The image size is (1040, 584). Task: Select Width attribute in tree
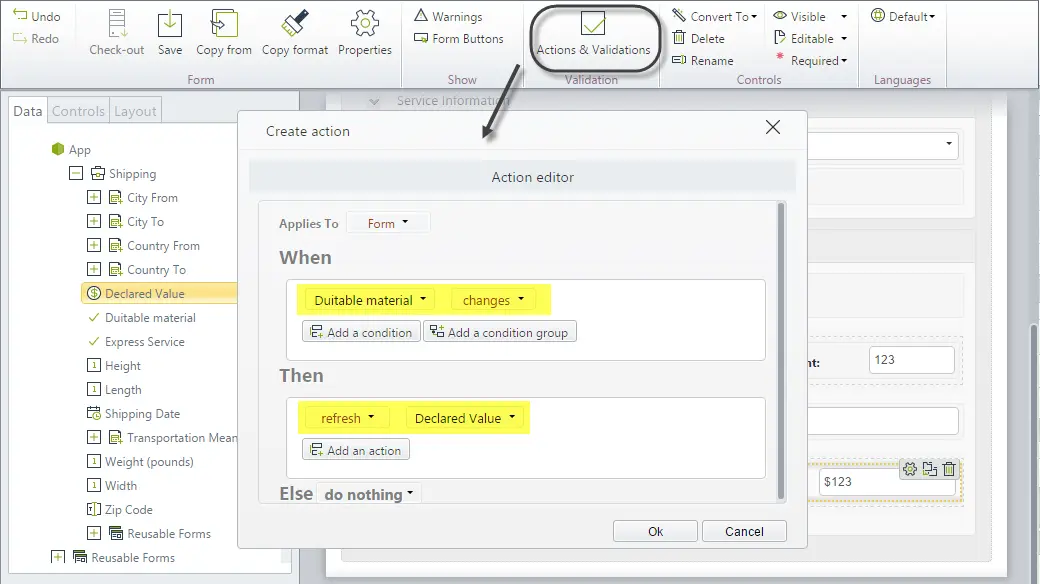(x=112, y=485)
